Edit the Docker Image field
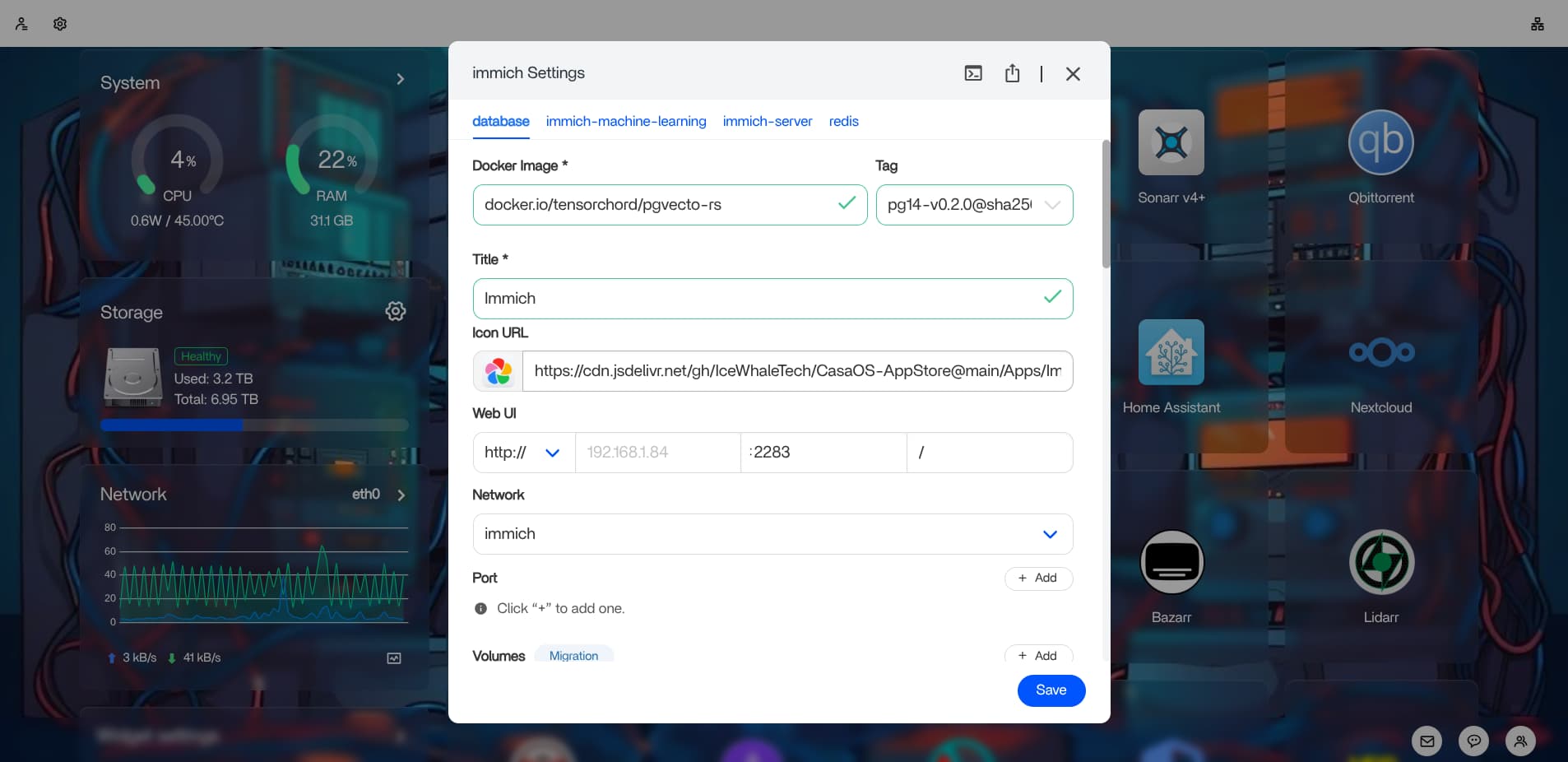 click(x=670, y=205)
